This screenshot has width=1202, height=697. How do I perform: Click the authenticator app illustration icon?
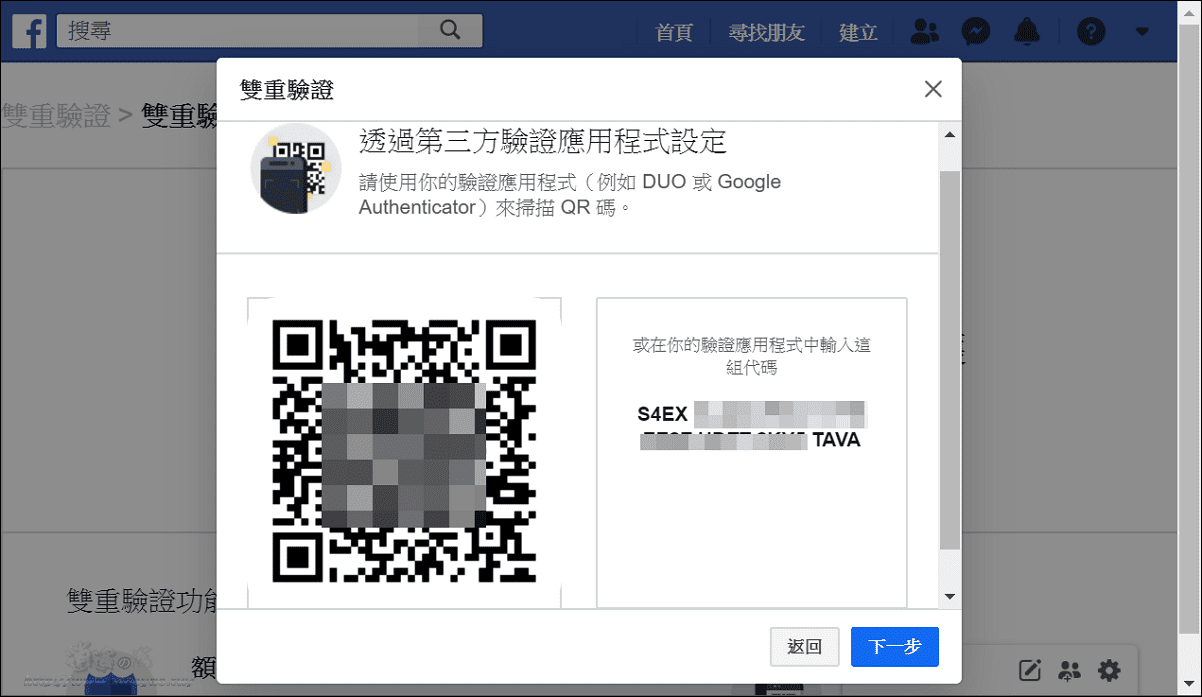click(296, 169)
